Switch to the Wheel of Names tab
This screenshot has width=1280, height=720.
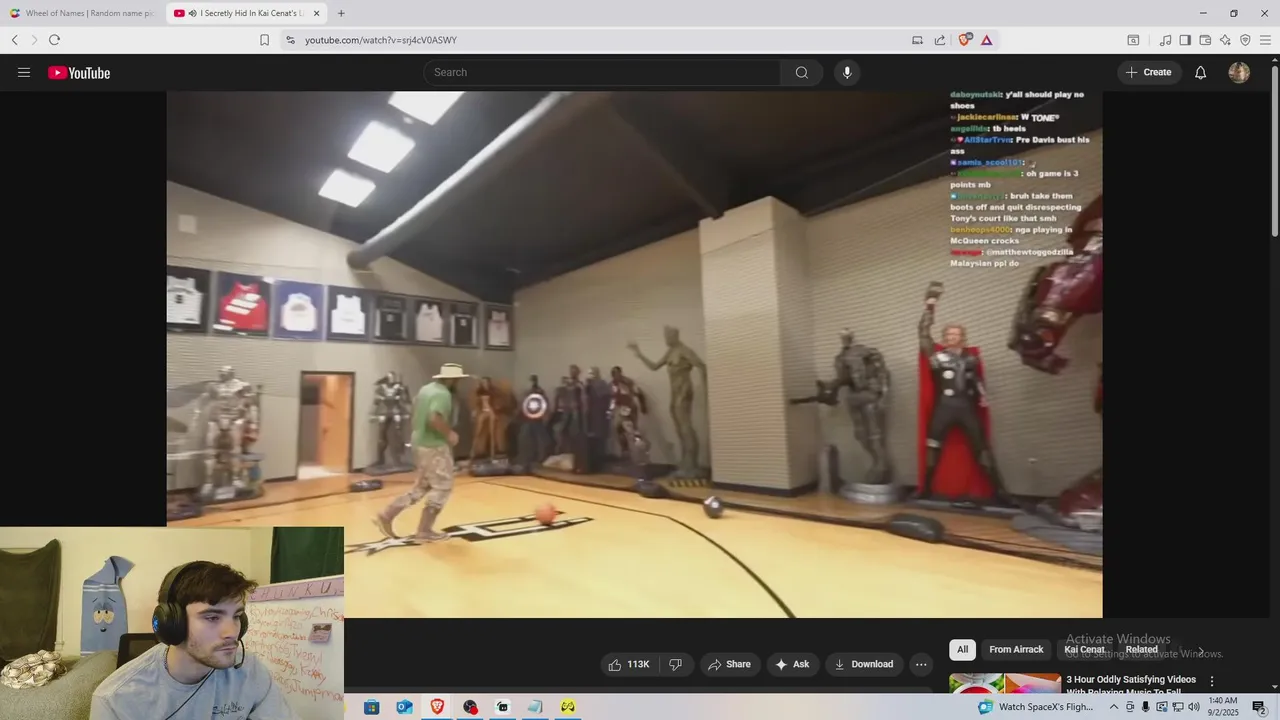pos(82,13)
